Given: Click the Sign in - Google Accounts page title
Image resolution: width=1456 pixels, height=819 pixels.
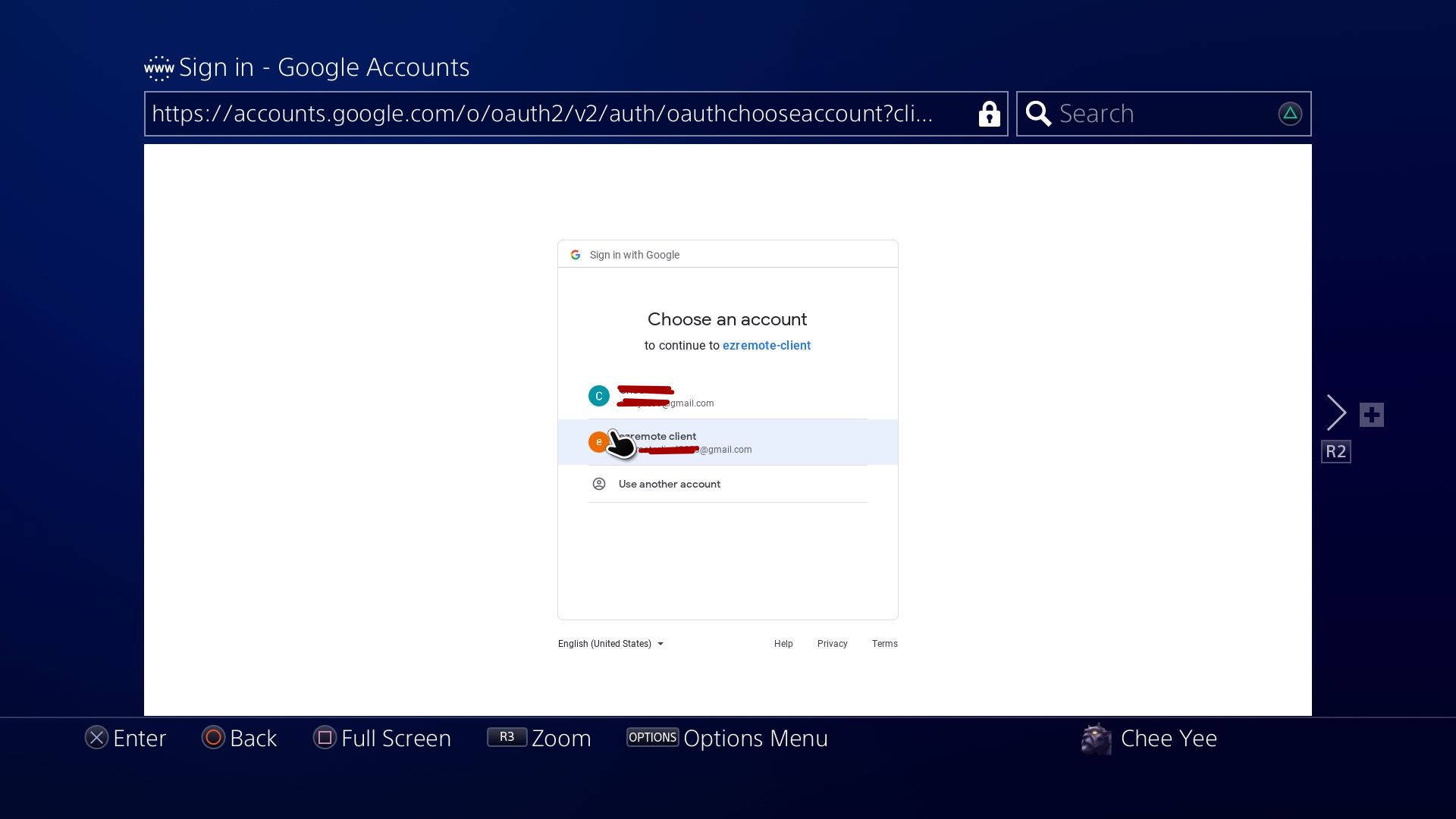Looking at the screenshot, I should tap(324, 67).
